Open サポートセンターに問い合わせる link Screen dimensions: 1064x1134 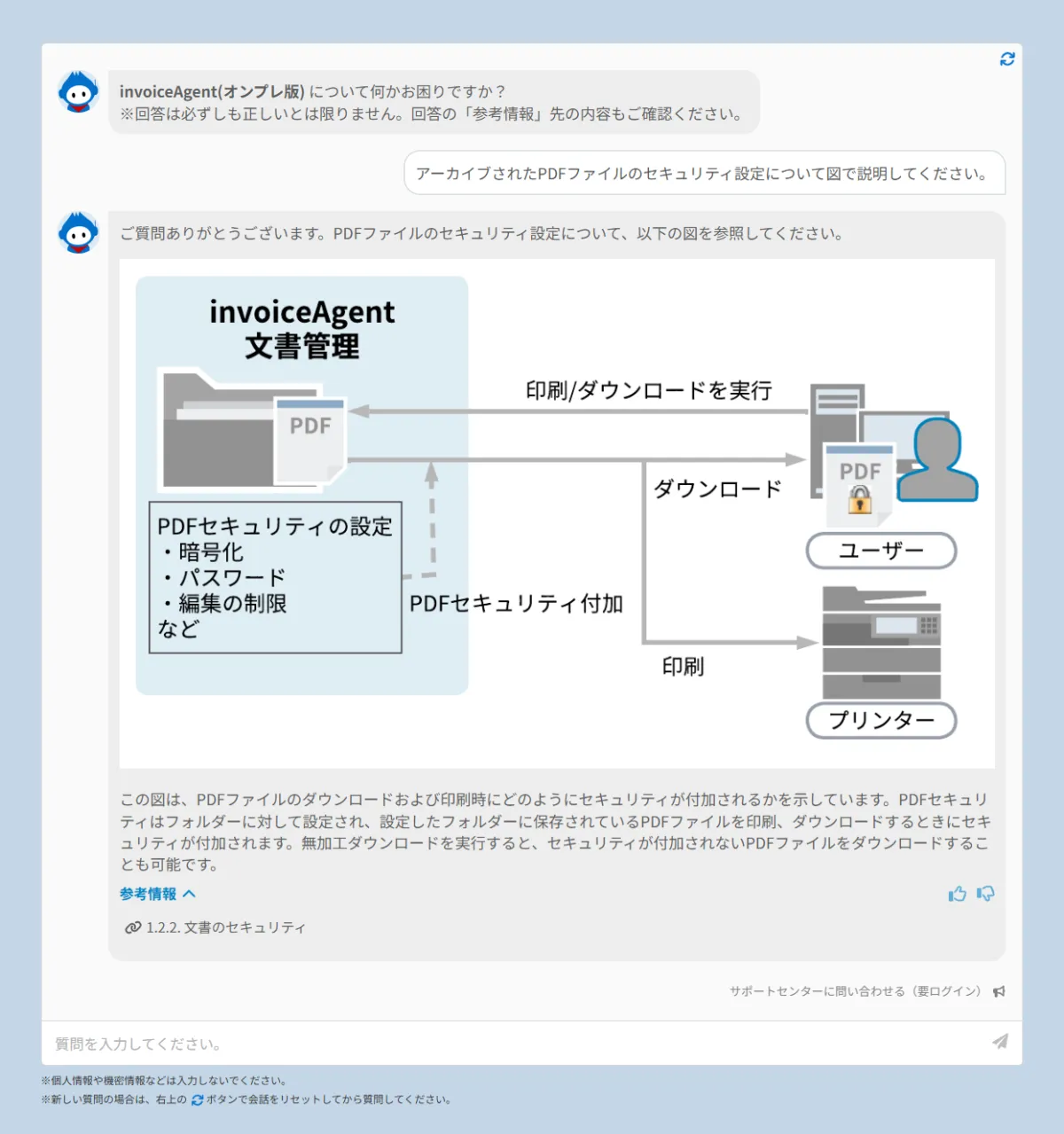point(855,991)
